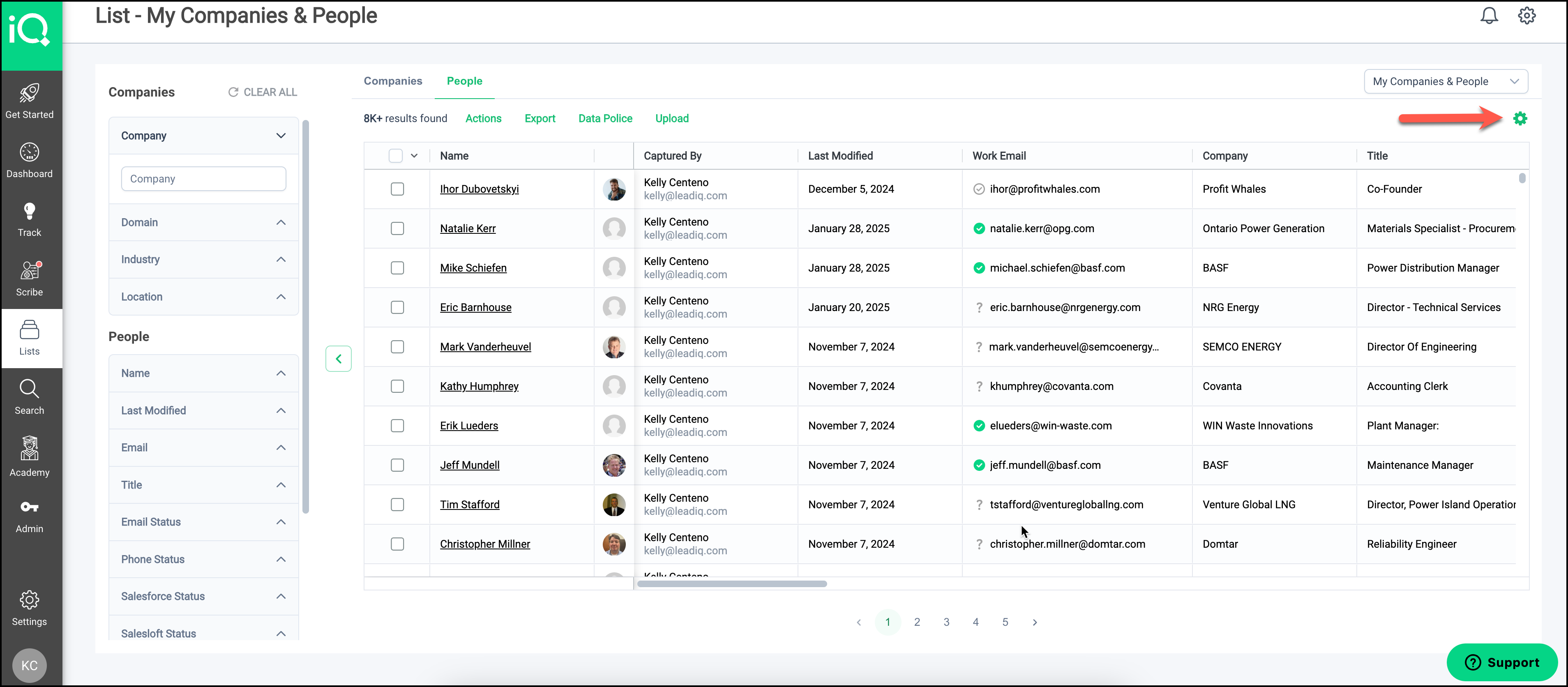Click the table vertical scrollbar thumb
This screenshot has width=1568, height=687.
tap(1522, 178)
